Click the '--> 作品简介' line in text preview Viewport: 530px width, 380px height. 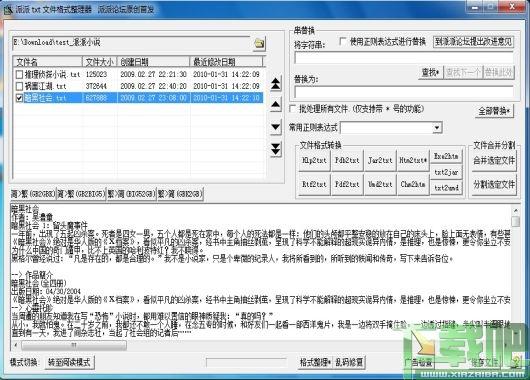32,275
